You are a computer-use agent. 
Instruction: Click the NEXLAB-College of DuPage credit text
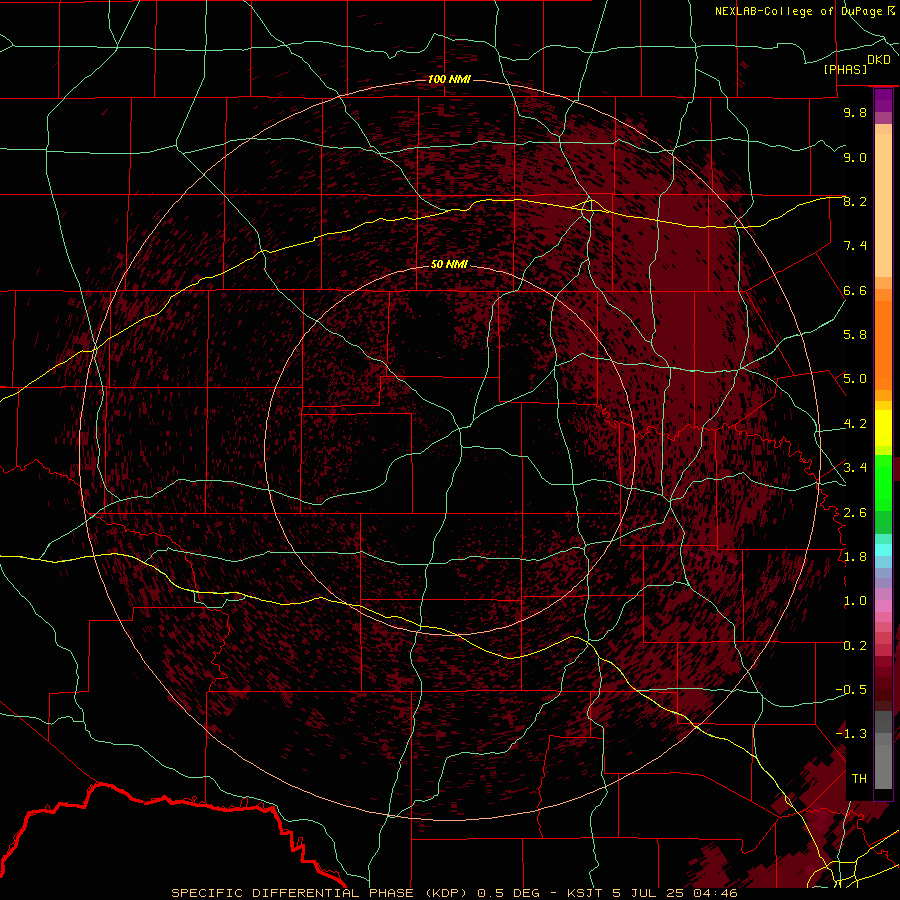800,11
